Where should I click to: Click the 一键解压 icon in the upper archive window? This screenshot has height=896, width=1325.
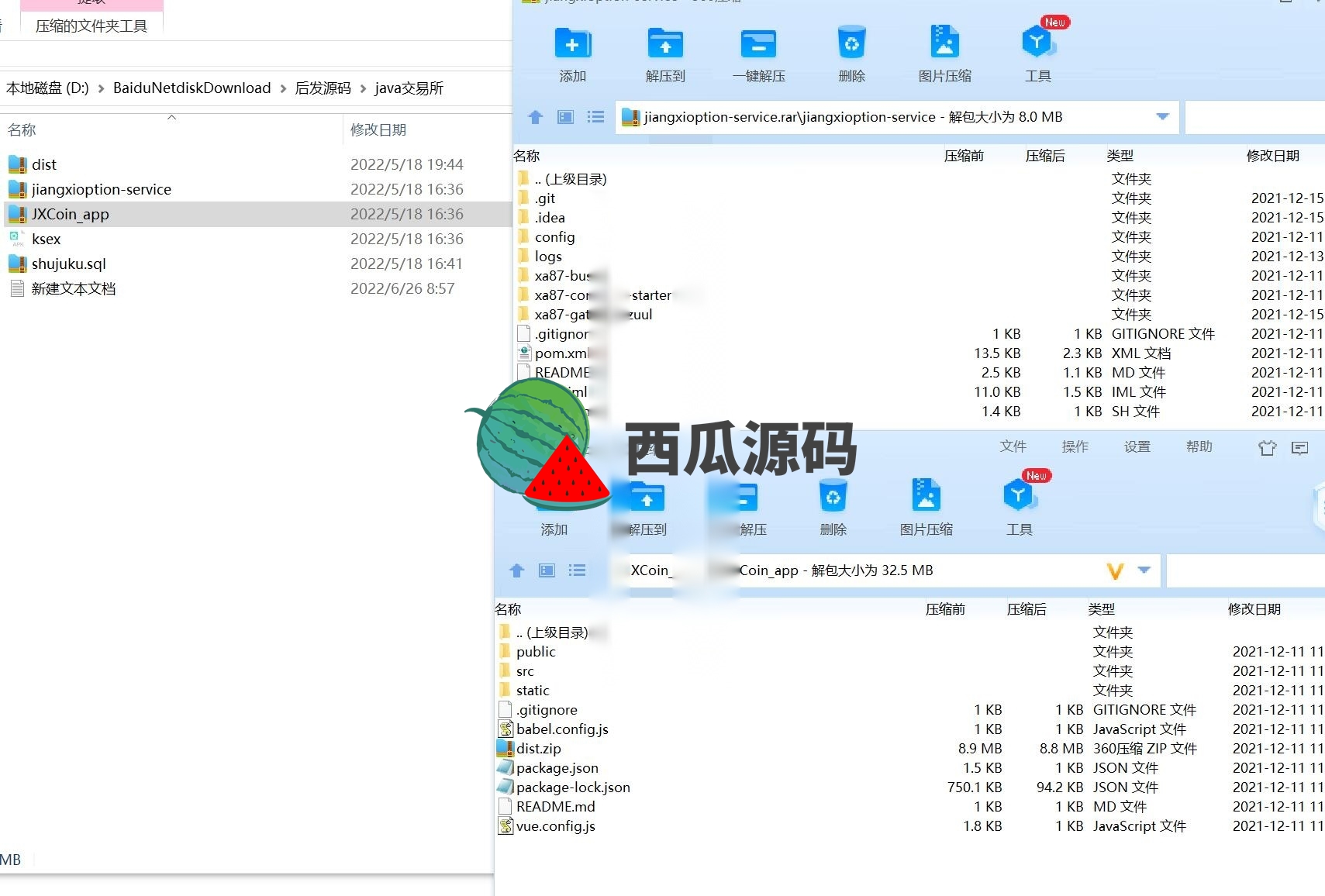click(x=758, y=43)
